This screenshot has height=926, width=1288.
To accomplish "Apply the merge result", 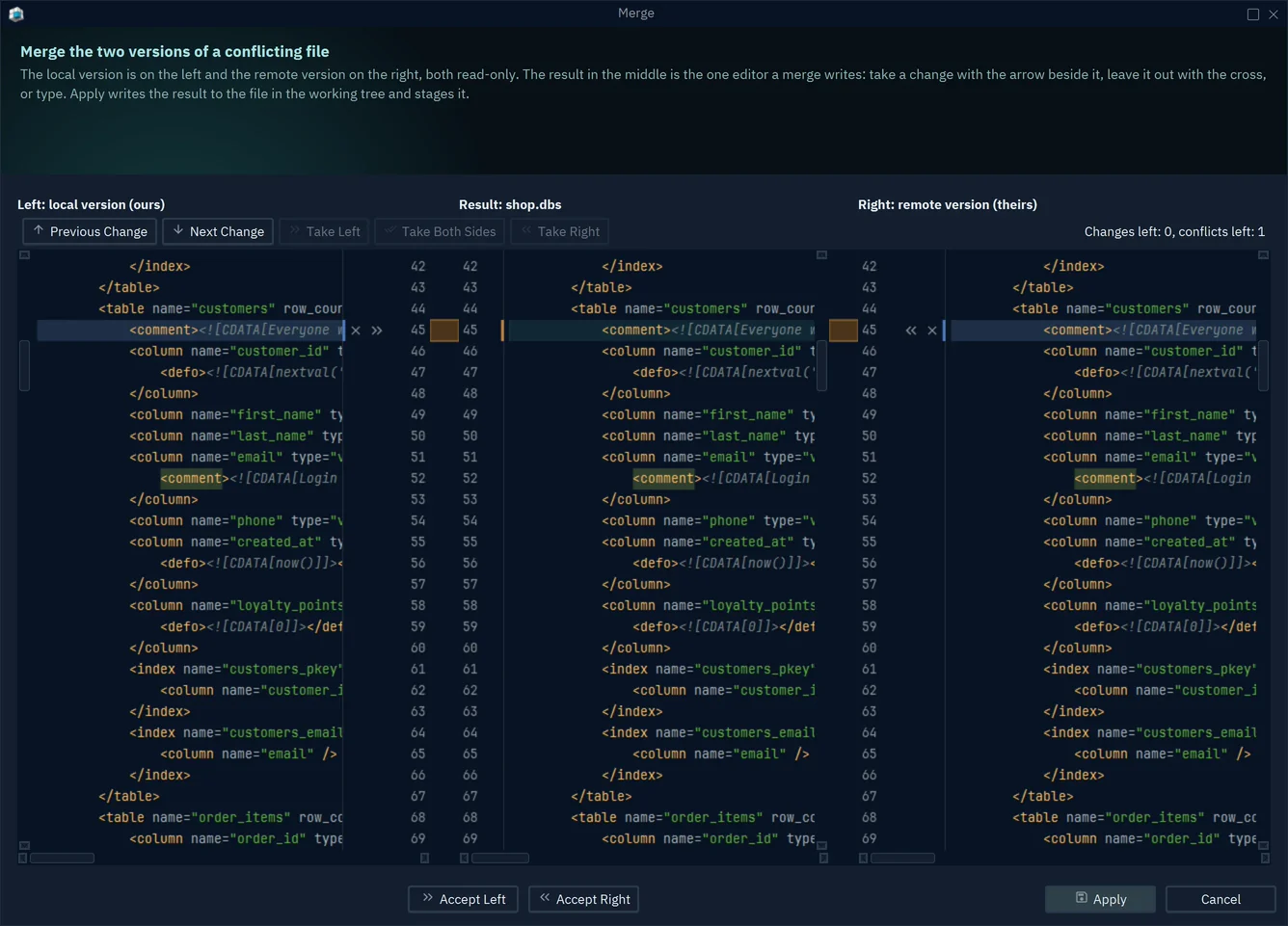I will (x=1101, y=899).
